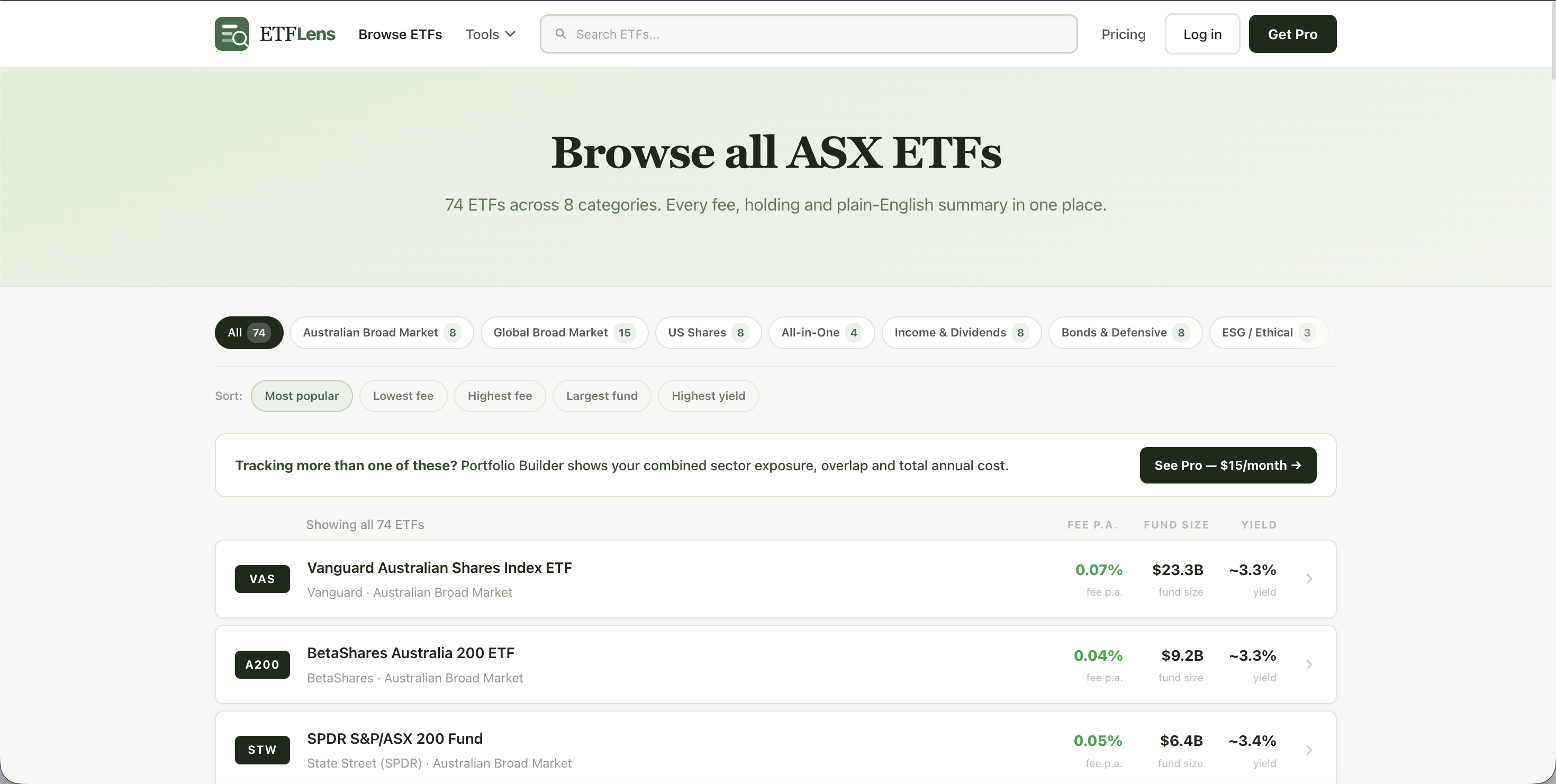Sort by Largest fund
Image resolution: width=1556 pixels, height=784 pixels.
(x=602, y=396)
